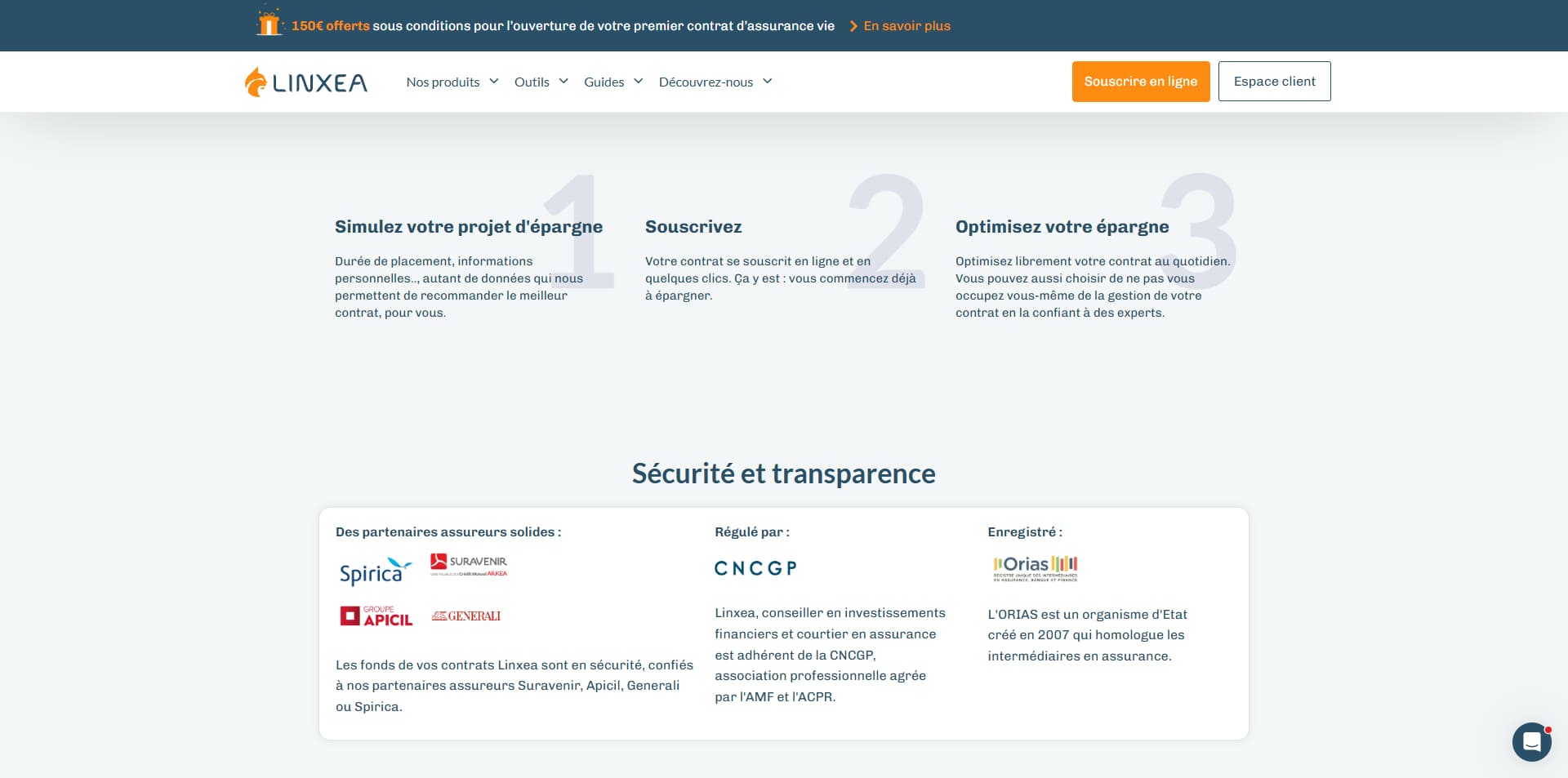Click the CNCGP regulator logo

pos(755,568)
